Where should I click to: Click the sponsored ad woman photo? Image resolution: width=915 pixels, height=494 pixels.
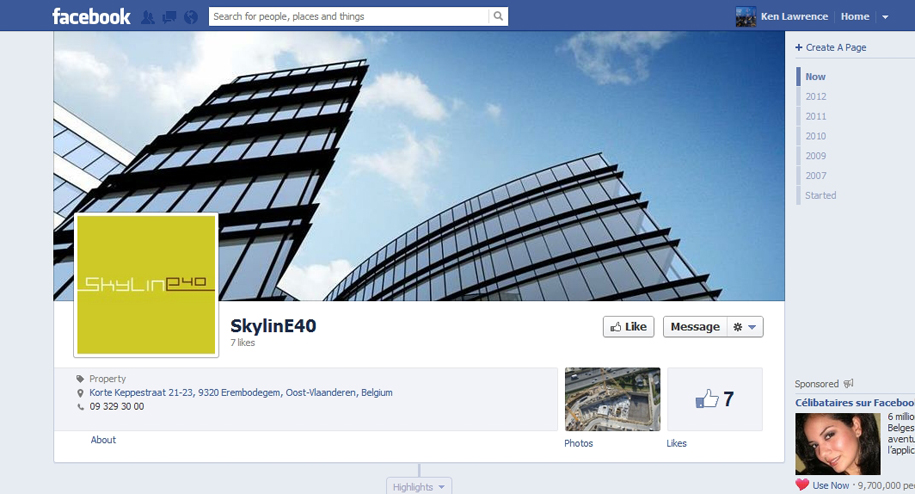tap(837, 443)
